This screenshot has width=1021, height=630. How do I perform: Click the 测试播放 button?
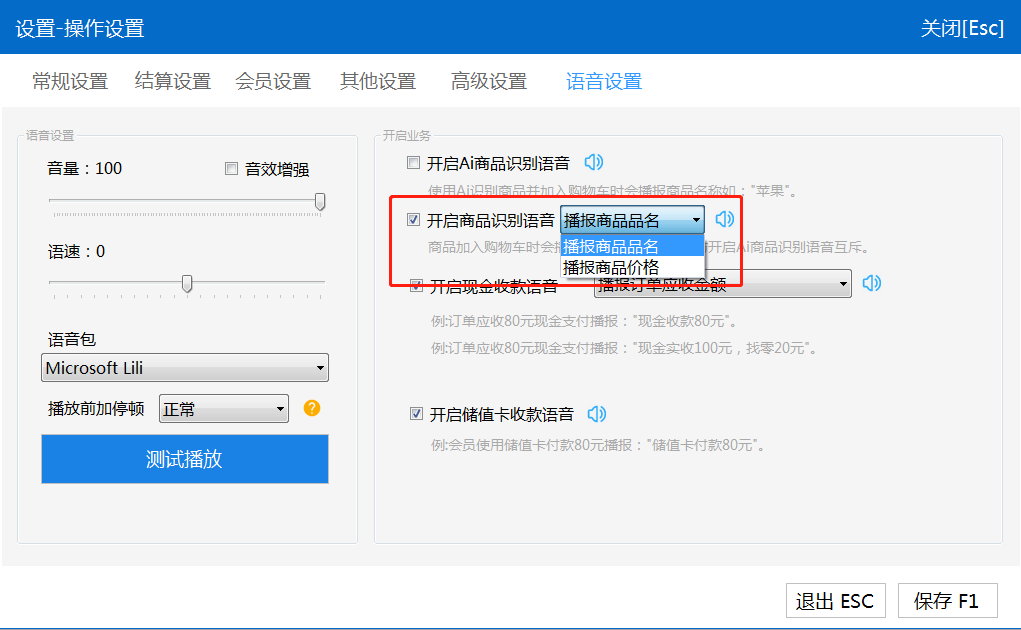[x=185, y=459]
